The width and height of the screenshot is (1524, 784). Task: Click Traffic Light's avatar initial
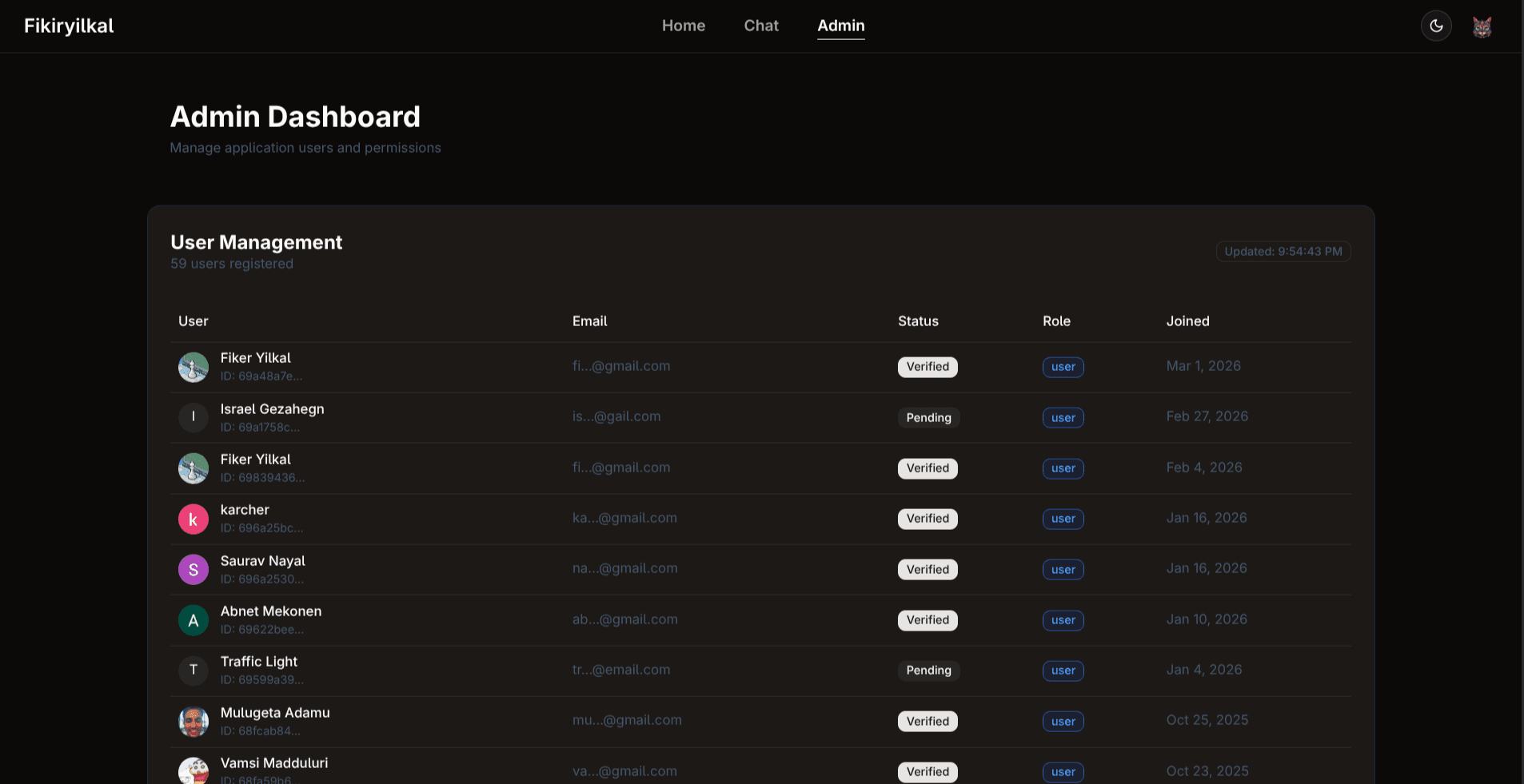[x=193, y=671]
